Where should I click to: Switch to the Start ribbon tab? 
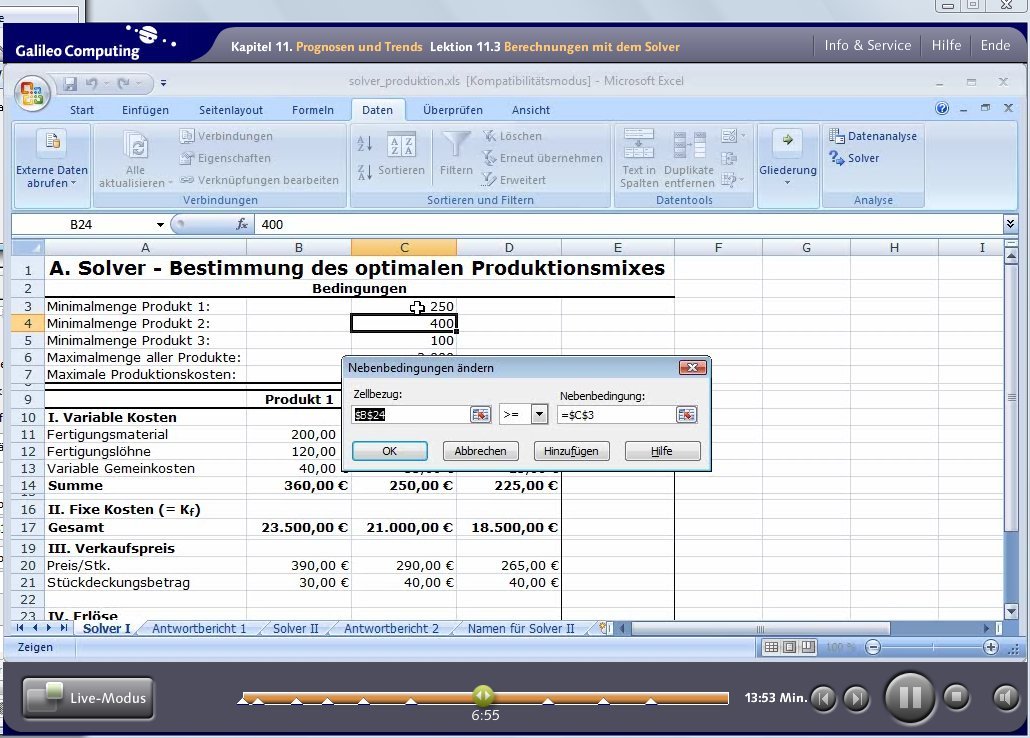82,110
